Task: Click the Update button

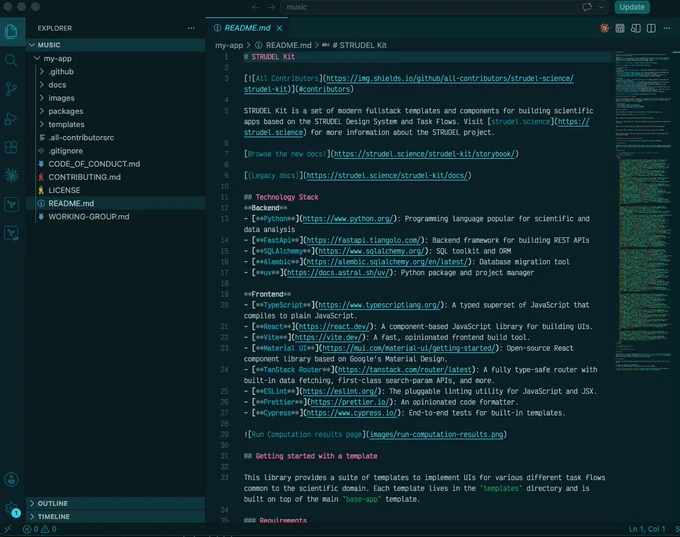Action: coord(632,7)
